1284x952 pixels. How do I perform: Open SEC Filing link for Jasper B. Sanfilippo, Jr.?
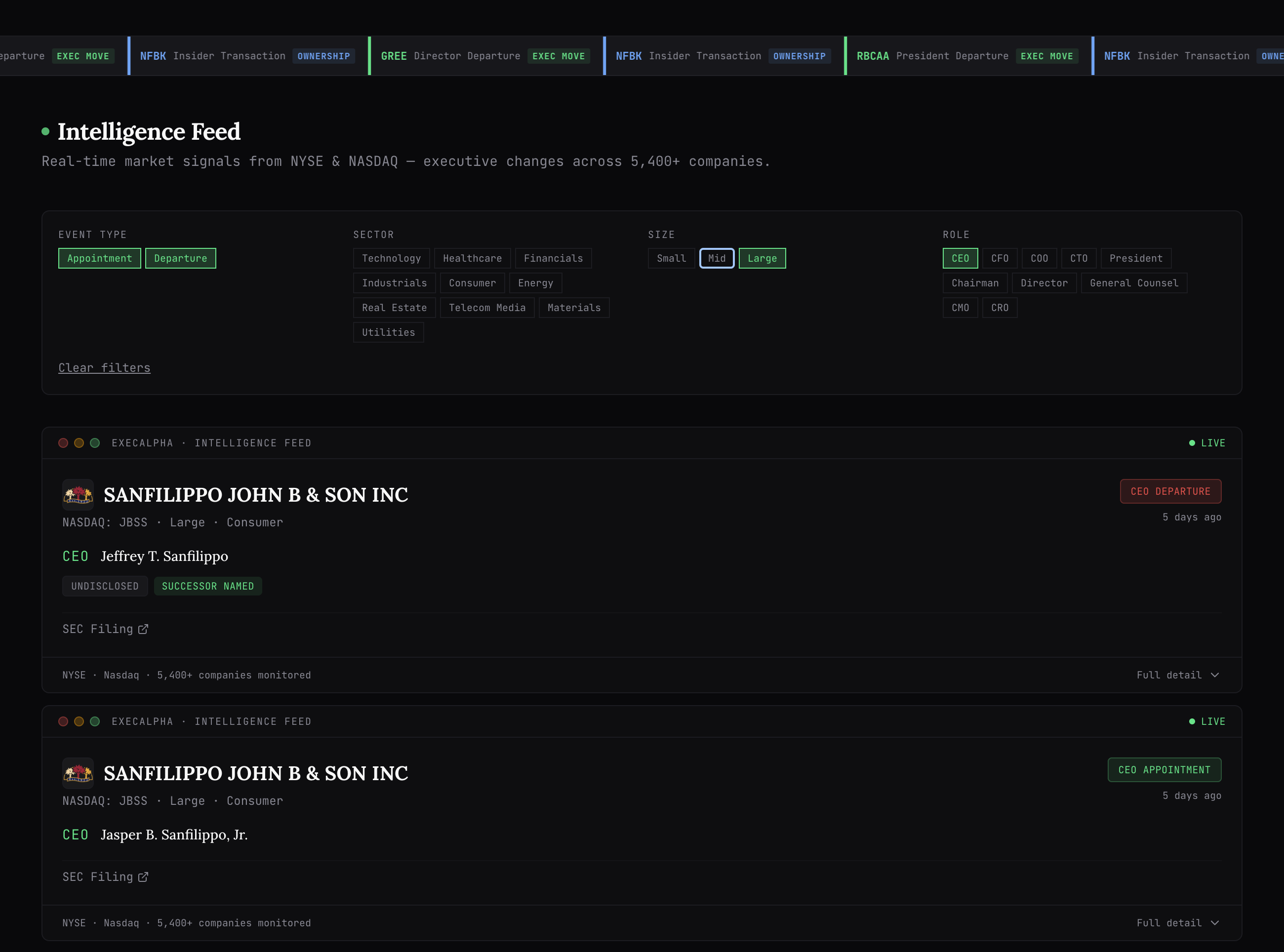(x=106, y=877)
